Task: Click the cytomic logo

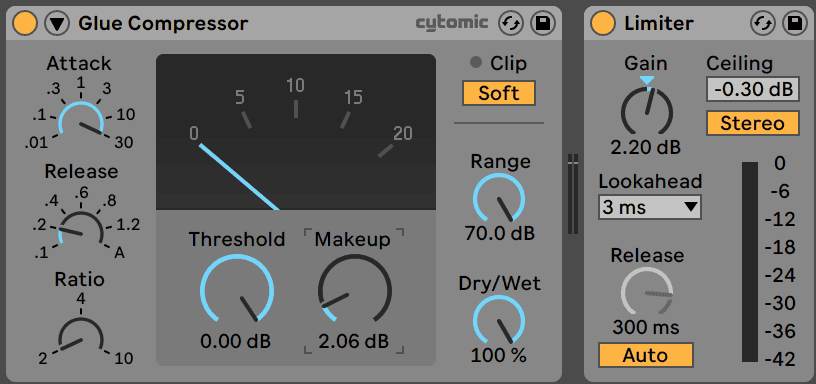Action: pos(452,22)
